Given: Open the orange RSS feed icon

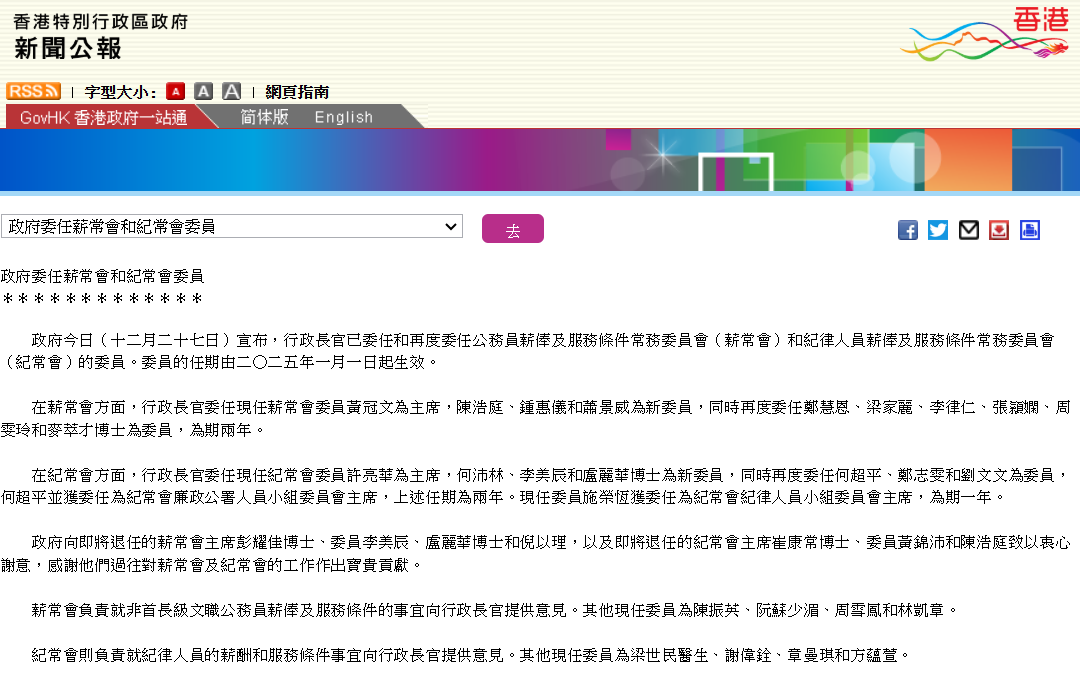Looking at the screenshot, I should [x=33, y=91].
